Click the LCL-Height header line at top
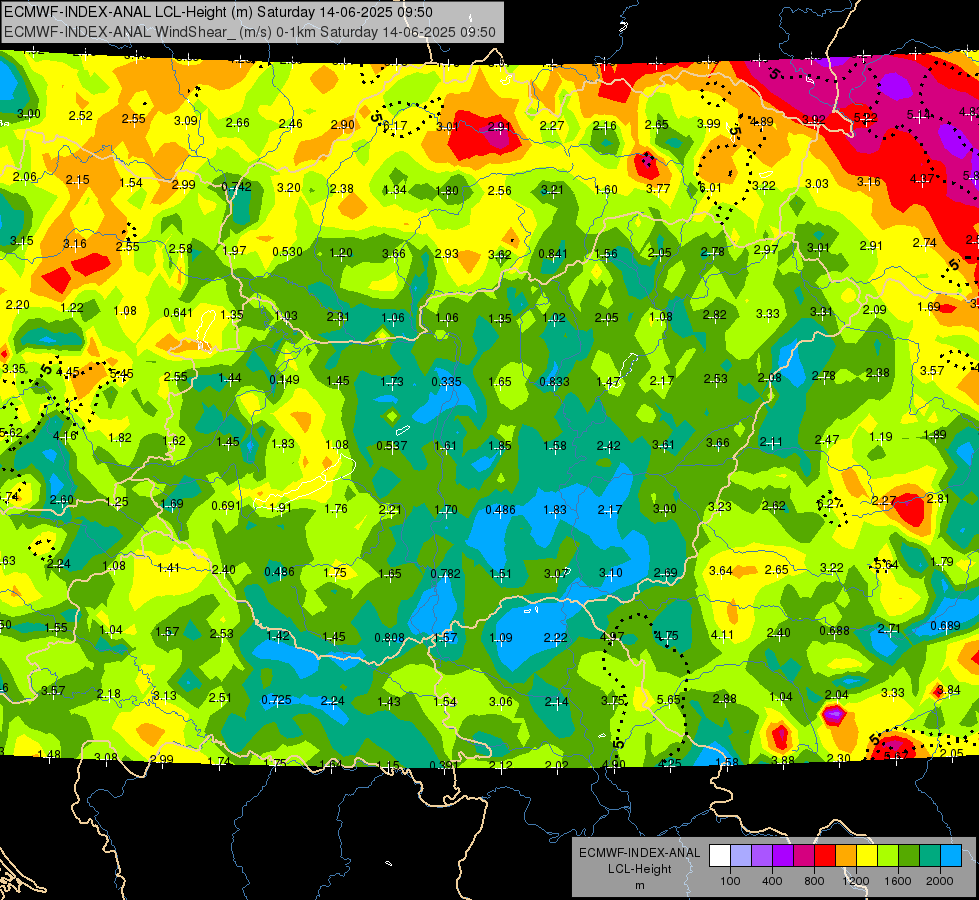This screenshot has width=979, height=900. [219, 12]
